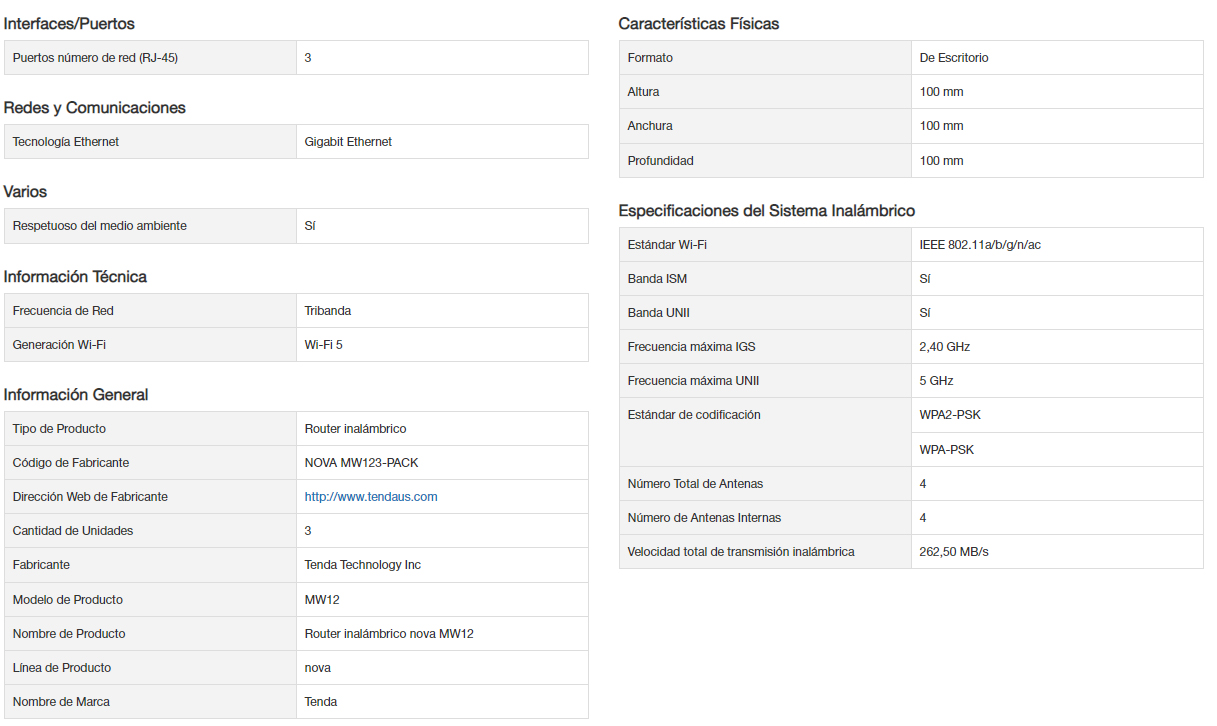Click the 'Tecnología Ethernet' label cell

click(x=150, y=142)
